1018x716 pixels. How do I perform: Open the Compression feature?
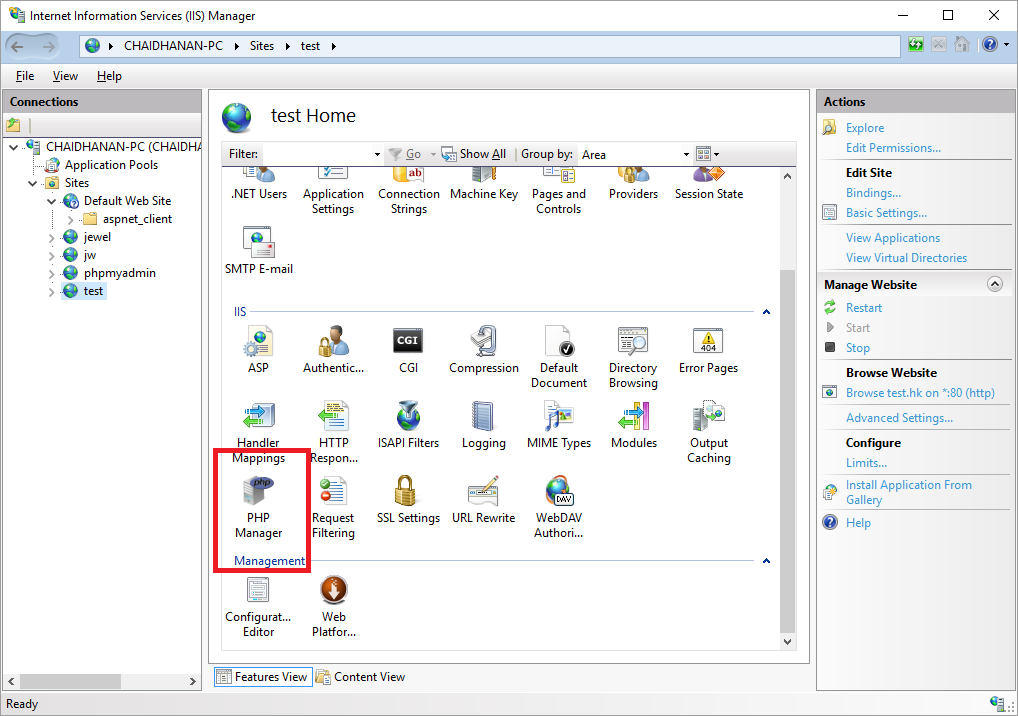[x=484, y=351]
